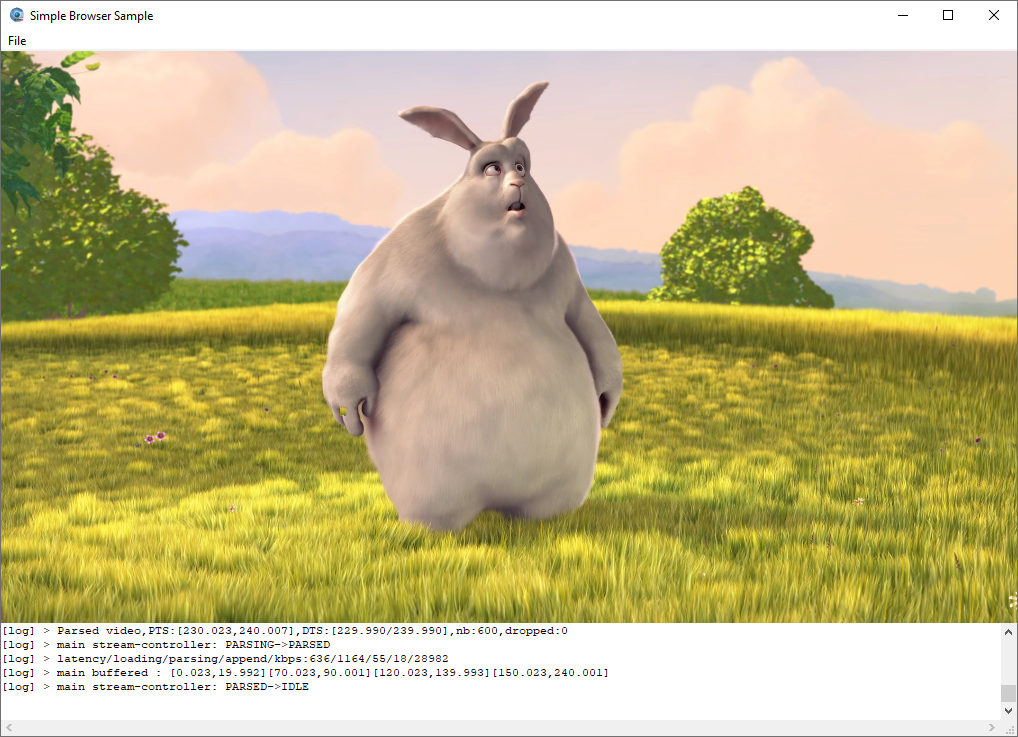Image resolution: width=1018 pixels, height=737 pixels.
Task: Click horizontal scrollbar right arrow
Action: click(x=992, y=727)
